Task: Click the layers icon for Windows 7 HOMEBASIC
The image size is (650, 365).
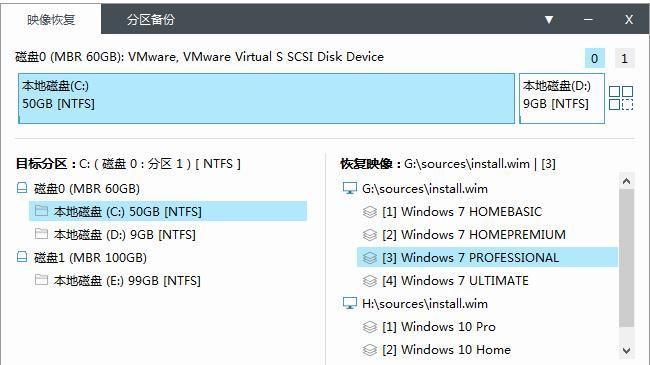Action: click(x=369, y=212)
